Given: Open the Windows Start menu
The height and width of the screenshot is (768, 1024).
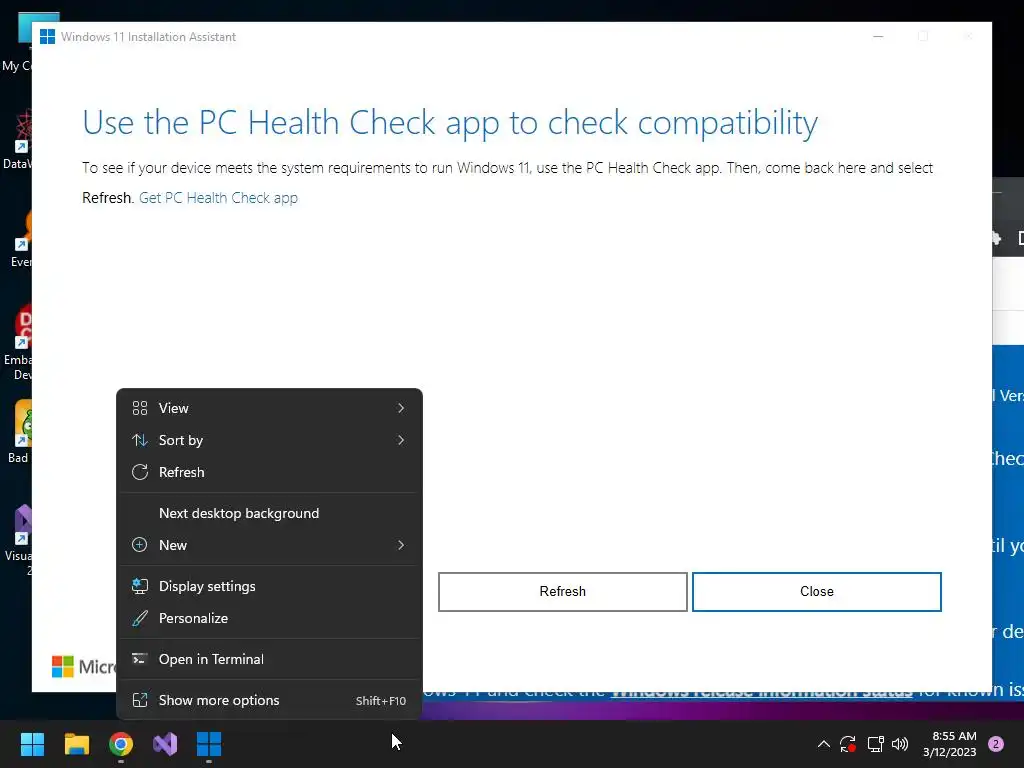Looking at the screenshot, I should pyautogui.click(x=32, y=744).
